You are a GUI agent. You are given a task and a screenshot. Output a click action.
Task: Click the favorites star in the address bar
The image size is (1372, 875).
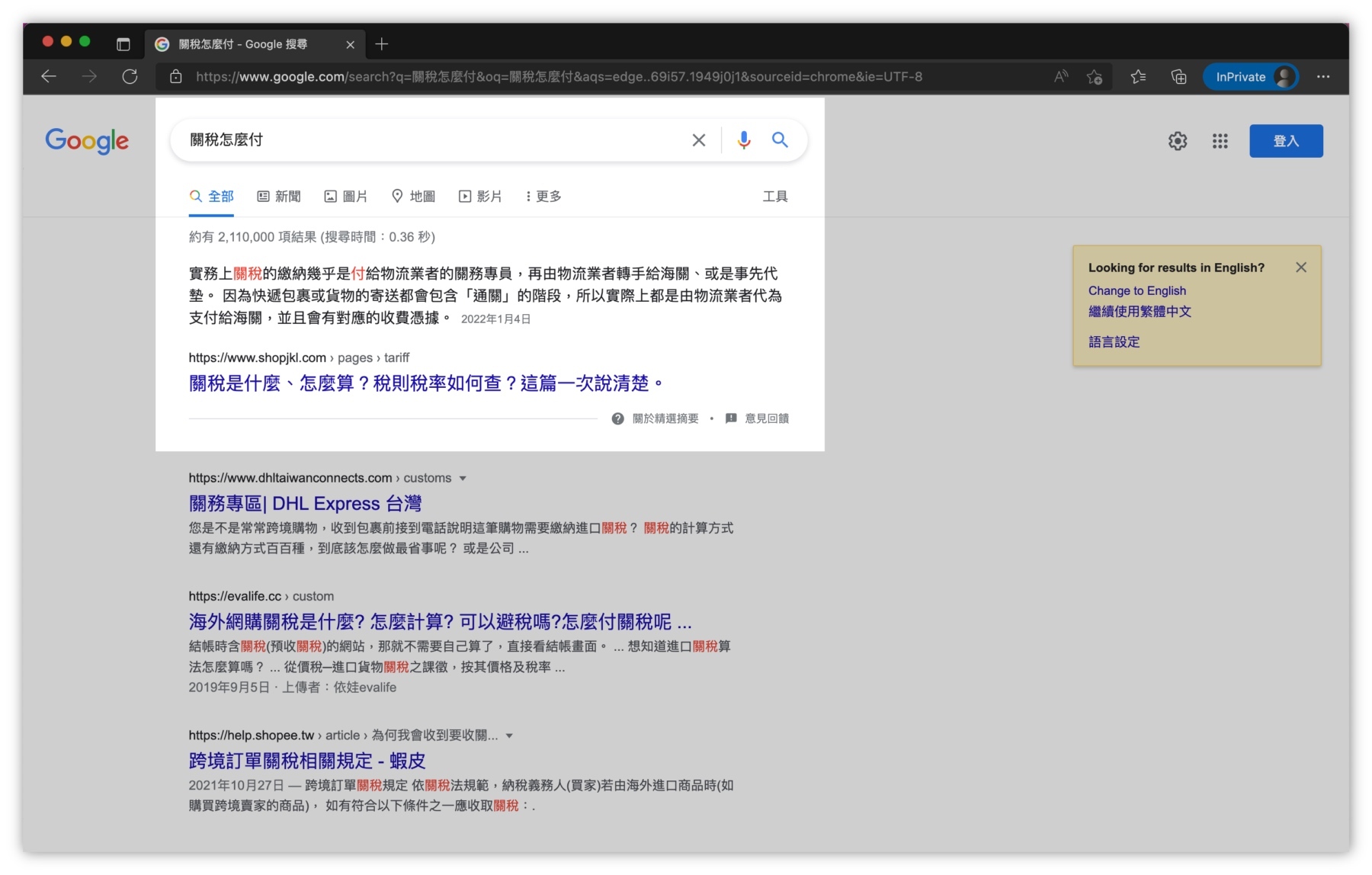[1095, 76]
